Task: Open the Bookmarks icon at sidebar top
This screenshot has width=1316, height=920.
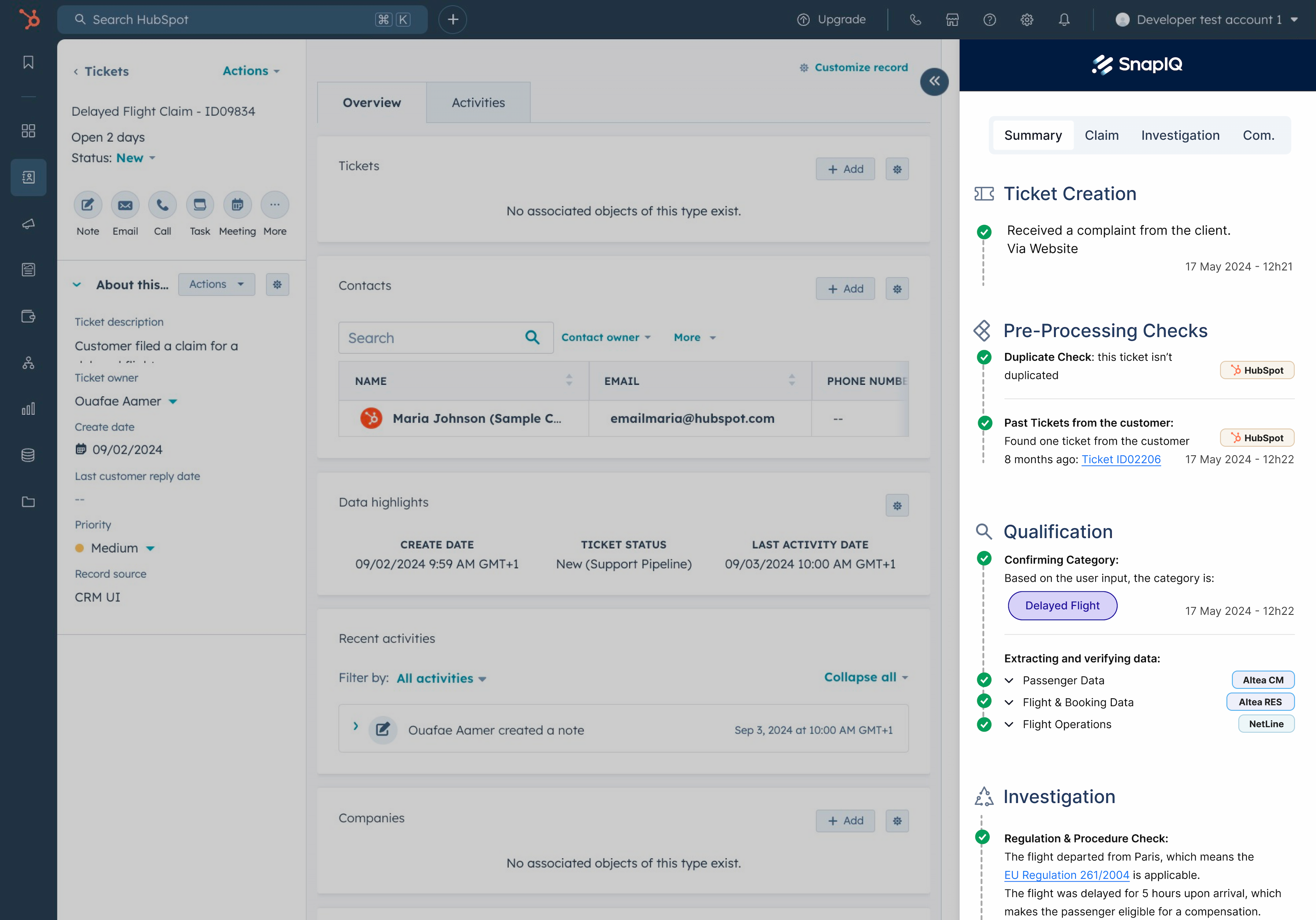Action: (x=28, y=62)
